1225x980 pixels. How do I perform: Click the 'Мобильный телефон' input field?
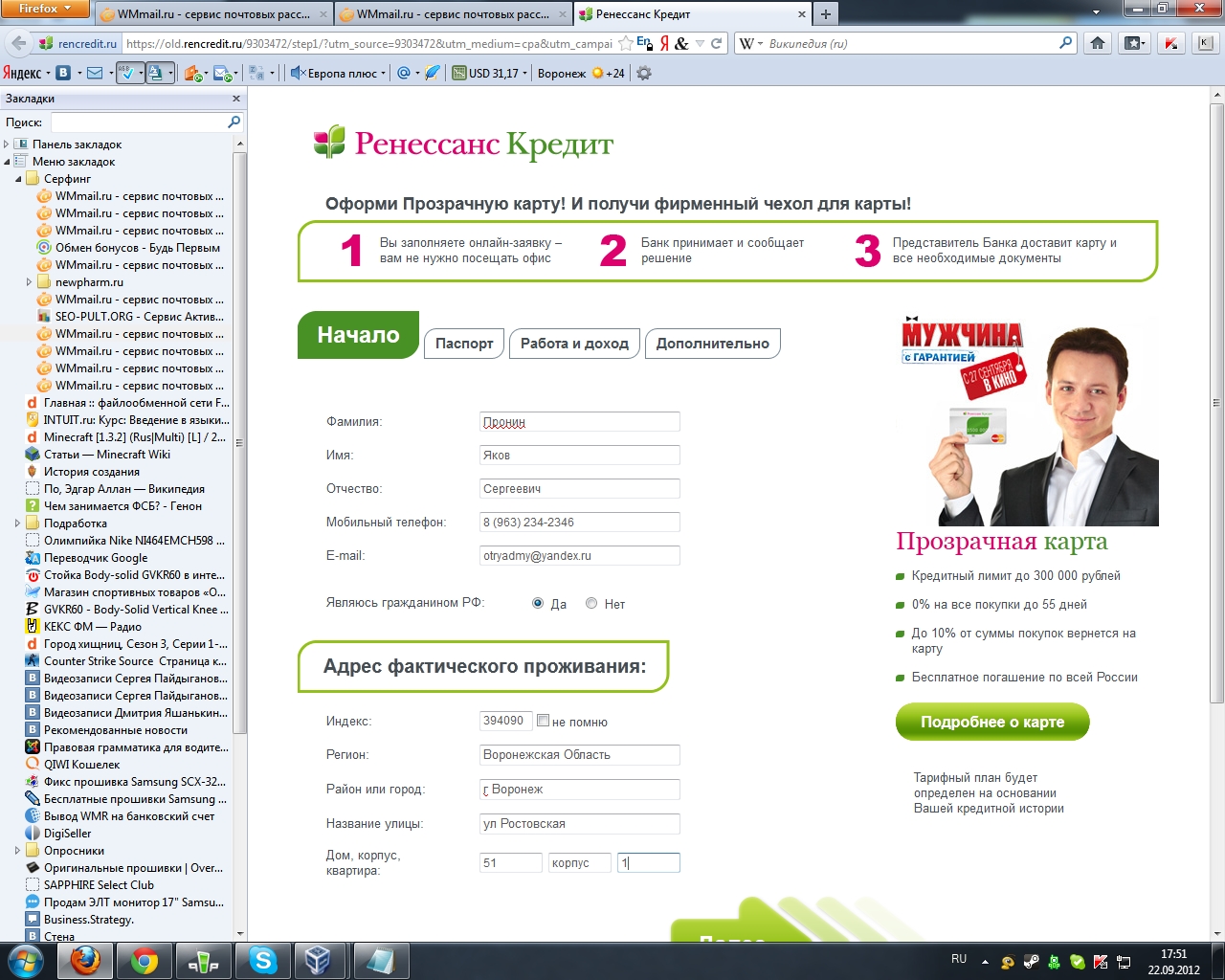[580, 522]
